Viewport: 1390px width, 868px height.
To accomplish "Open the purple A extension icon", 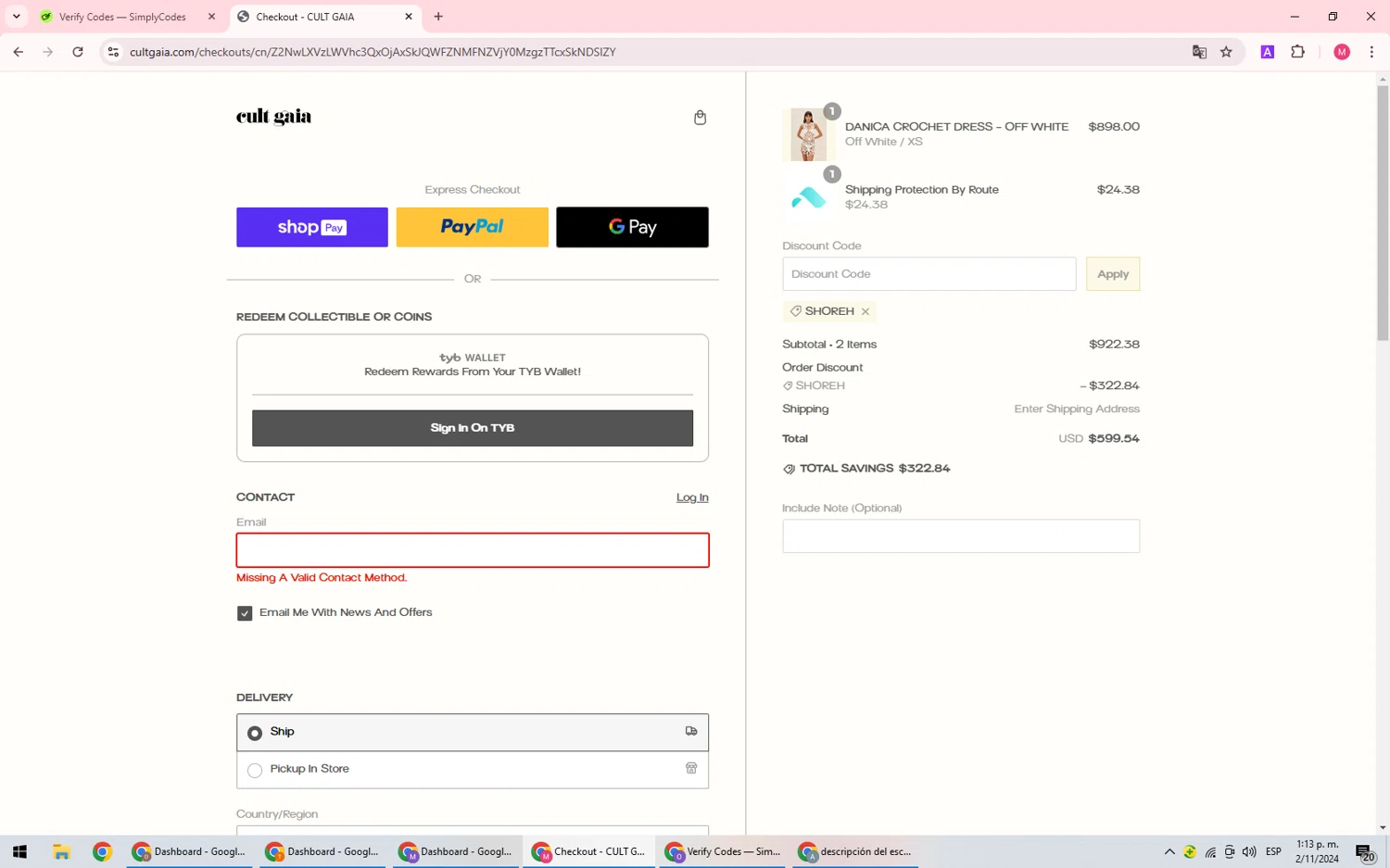I will click(1268, 52).
